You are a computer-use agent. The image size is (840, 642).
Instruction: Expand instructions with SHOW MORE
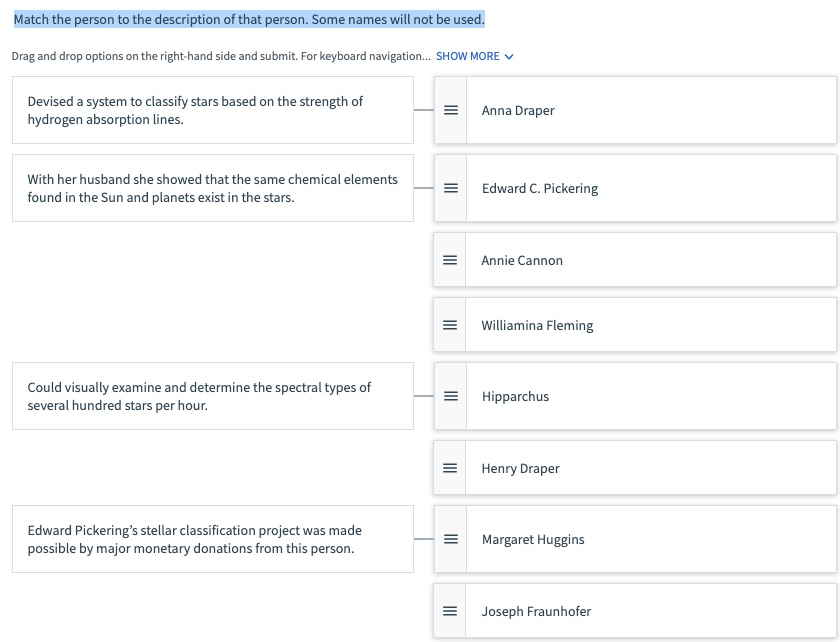coord(475,56)
